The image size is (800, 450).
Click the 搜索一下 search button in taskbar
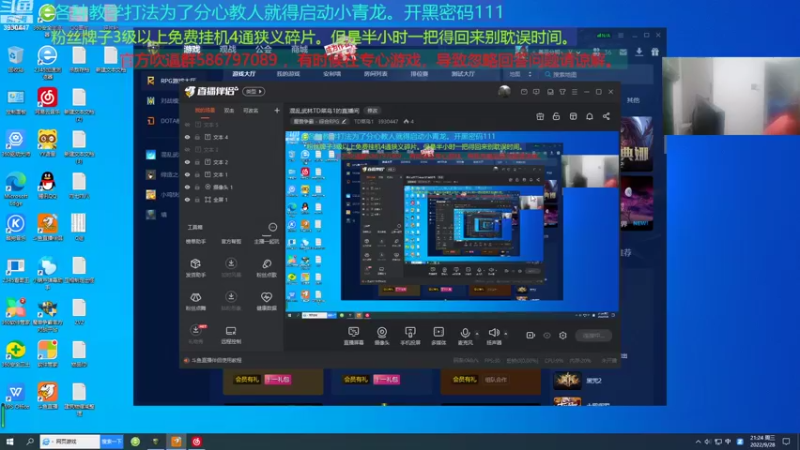112,441
